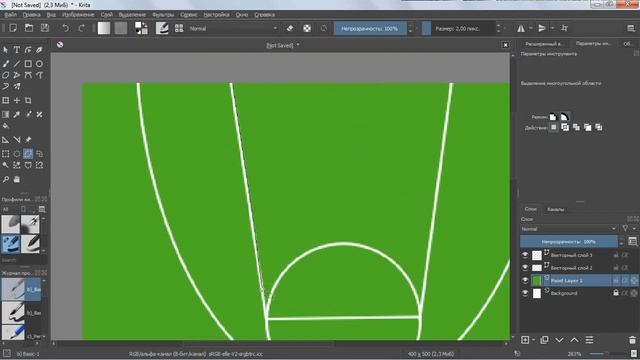Select the Assistant tool
Image resolution: width=640 pixels, height=360 pixels.
tap(6, 140)
